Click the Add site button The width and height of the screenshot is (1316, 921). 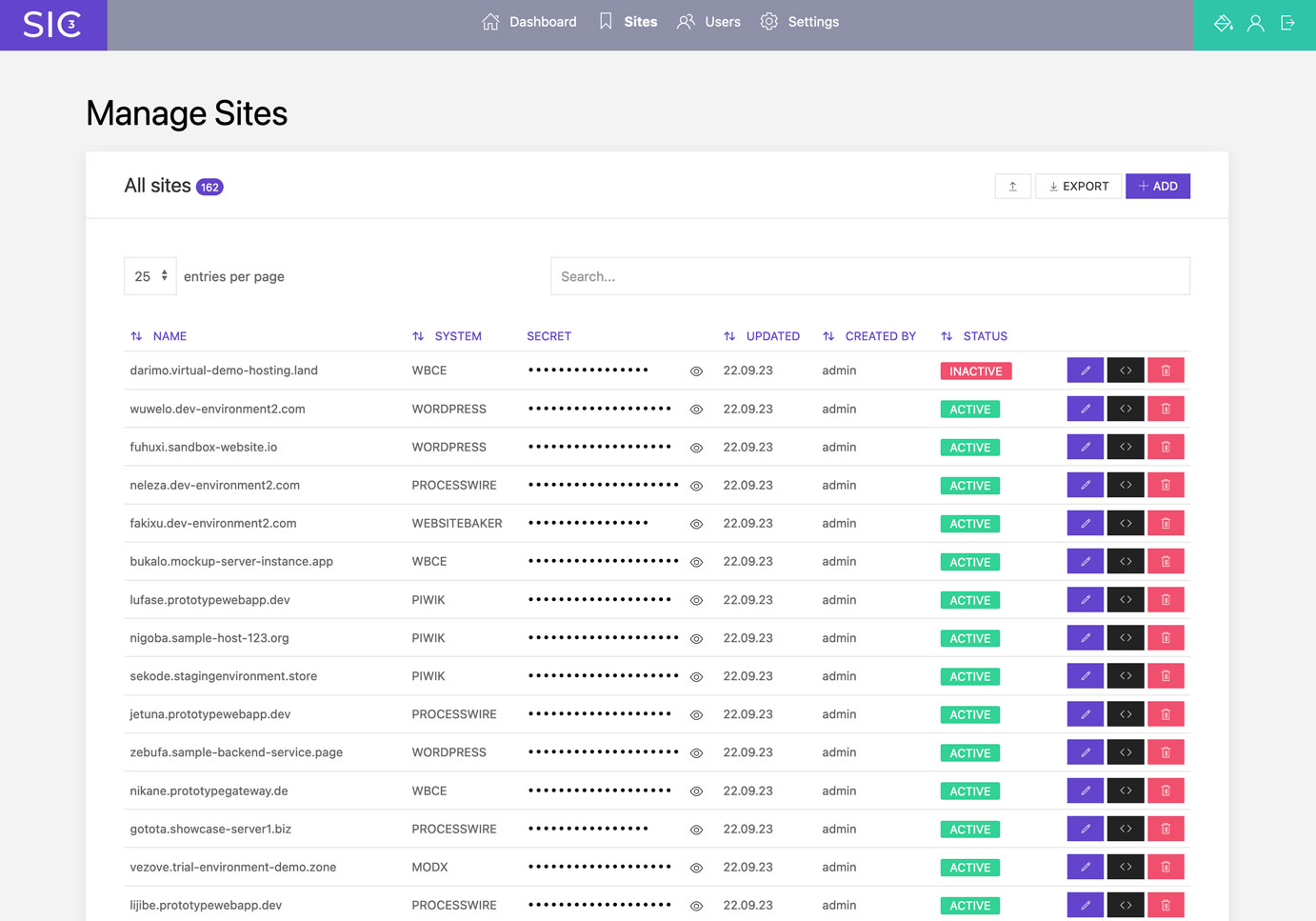[x=1158, y=187]
